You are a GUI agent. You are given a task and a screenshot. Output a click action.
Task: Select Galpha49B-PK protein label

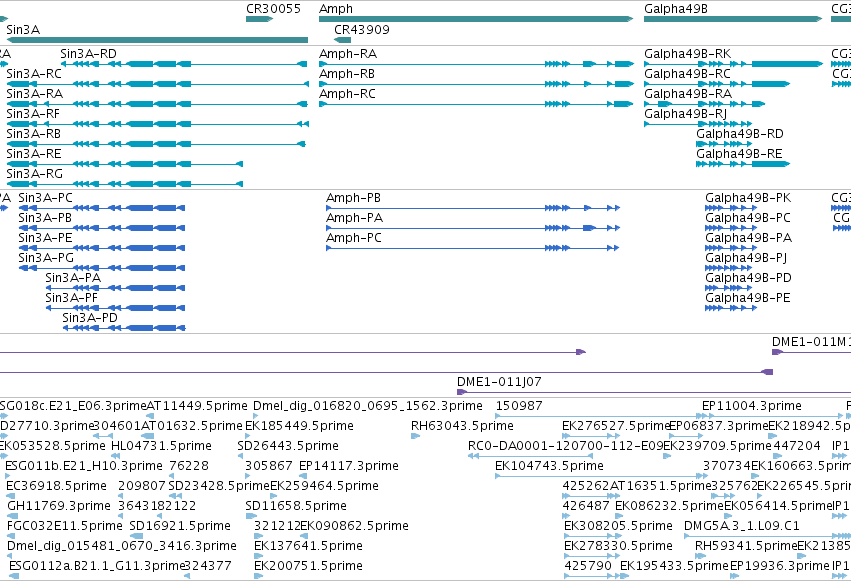point(748,198)
